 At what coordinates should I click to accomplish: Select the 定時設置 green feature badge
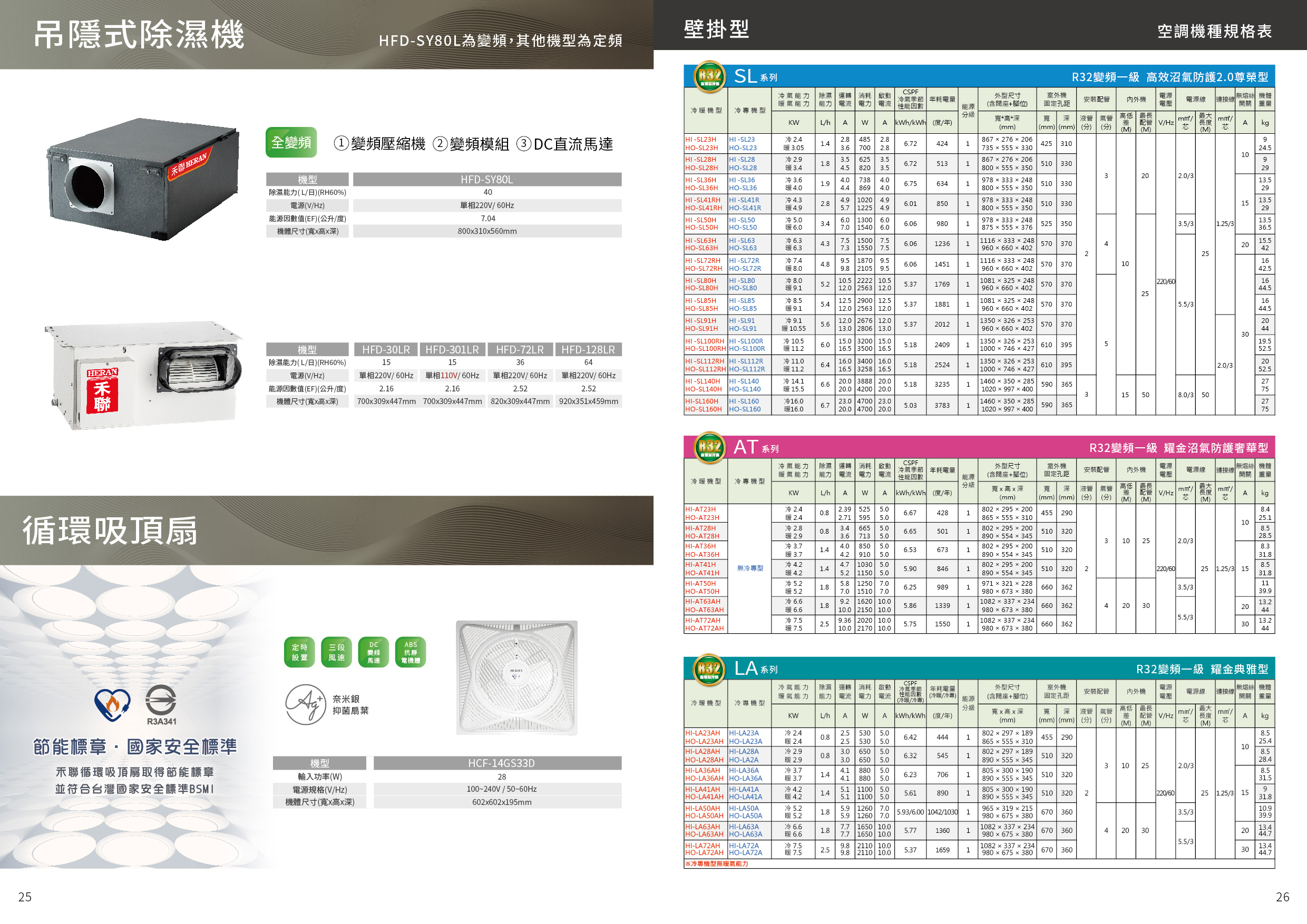tap(299, 652)
